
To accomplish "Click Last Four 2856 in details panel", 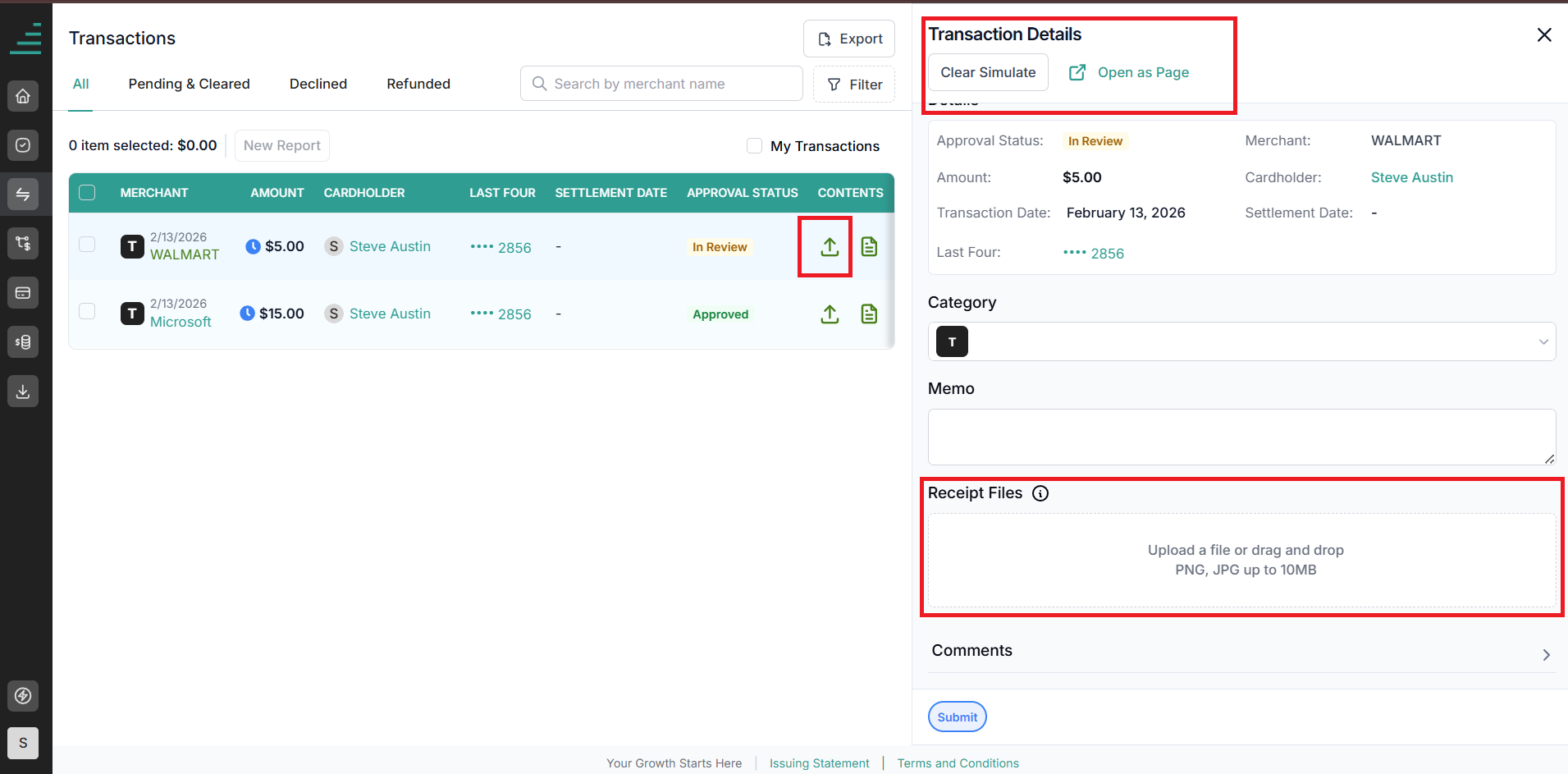I will 1094,254.
